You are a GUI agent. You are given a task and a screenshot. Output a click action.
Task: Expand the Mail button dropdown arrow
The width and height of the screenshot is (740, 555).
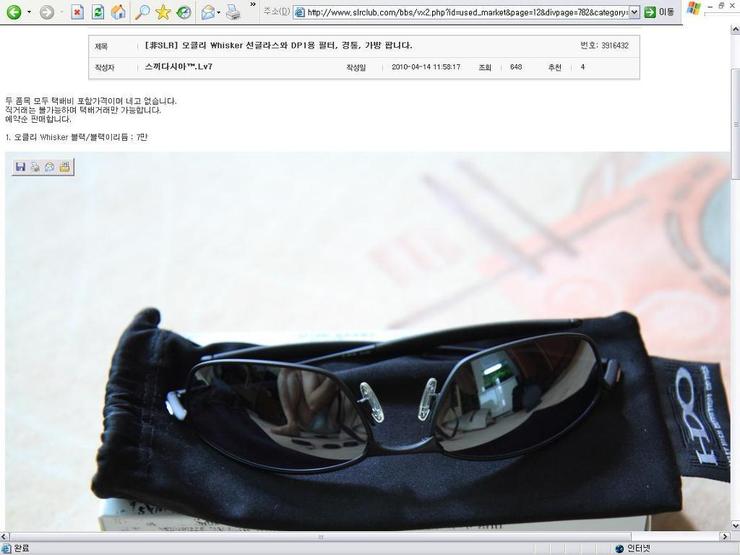(x=219, y=12)
